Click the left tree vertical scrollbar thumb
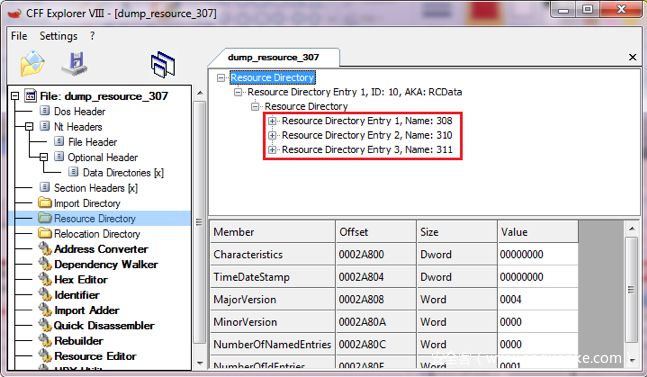647x377 pixels. pyautogui.click(x=200, y=223)
